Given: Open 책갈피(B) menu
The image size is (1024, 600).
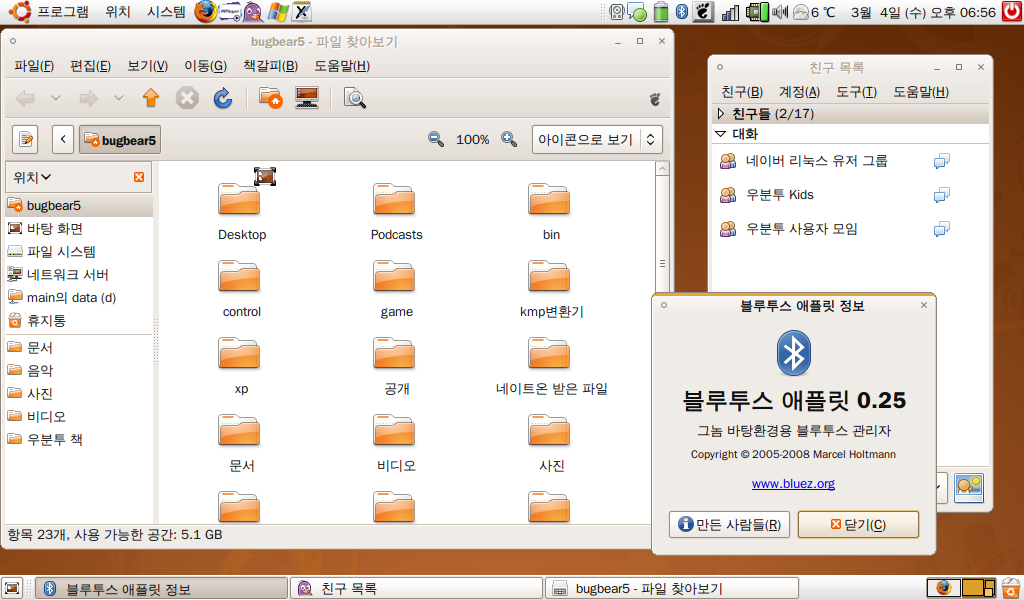Looking at the screenshot, I should pos(270,66).
